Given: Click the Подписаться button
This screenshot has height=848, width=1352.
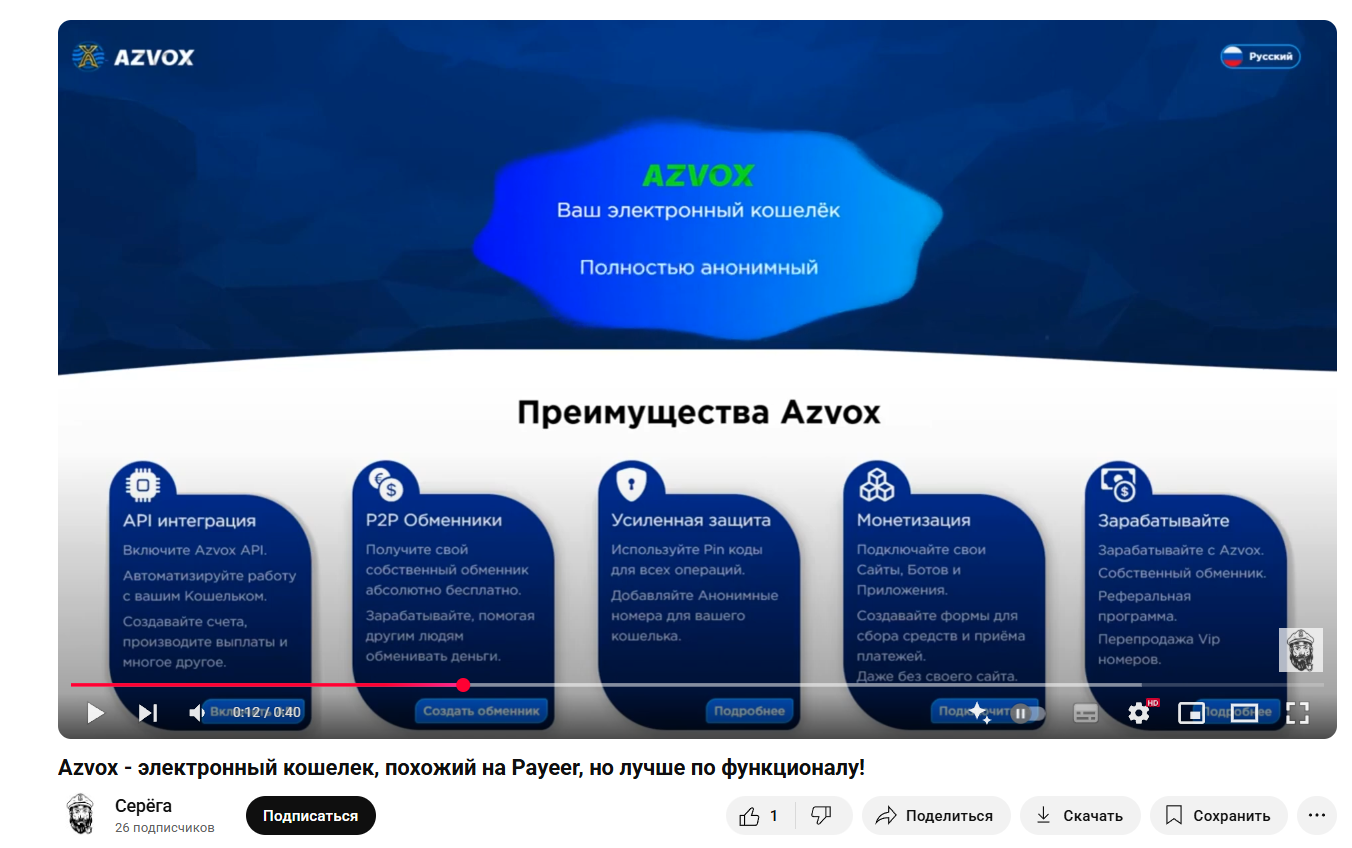Looking at the screenshot, I should [x=310, y=816].
